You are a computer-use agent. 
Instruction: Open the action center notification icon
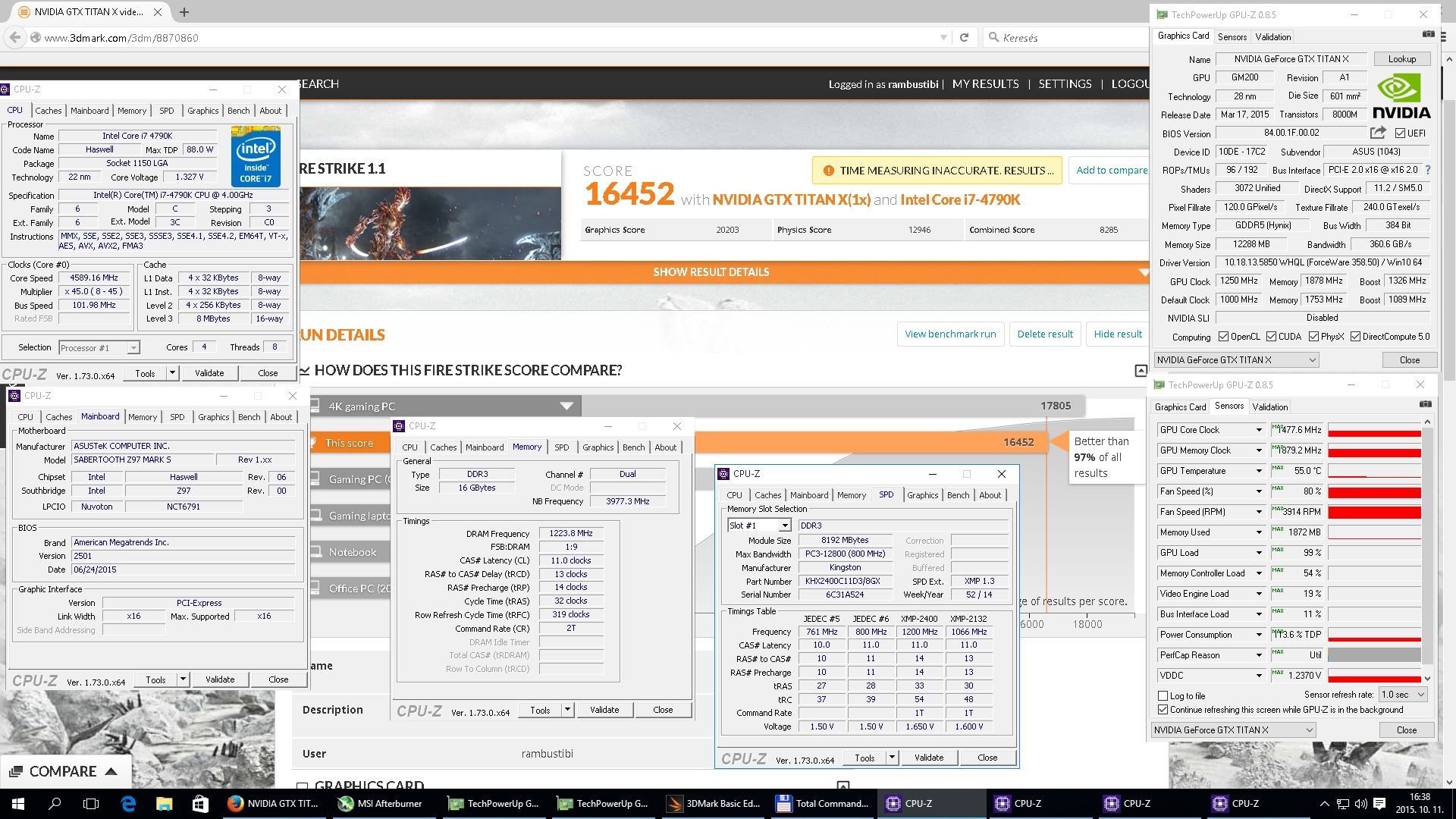pos(1379,804)
